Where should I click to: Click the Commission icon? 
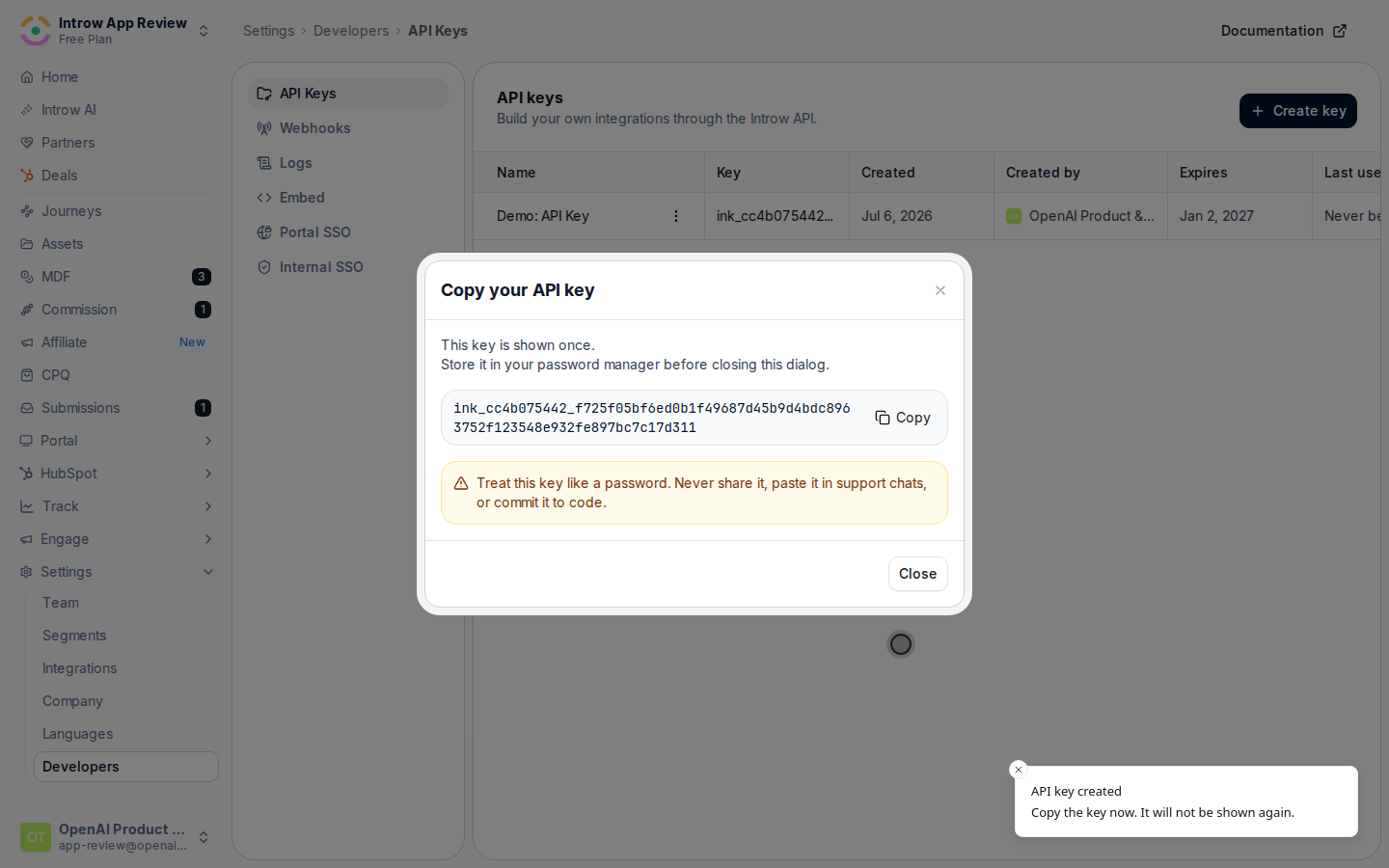click(27, 310)
